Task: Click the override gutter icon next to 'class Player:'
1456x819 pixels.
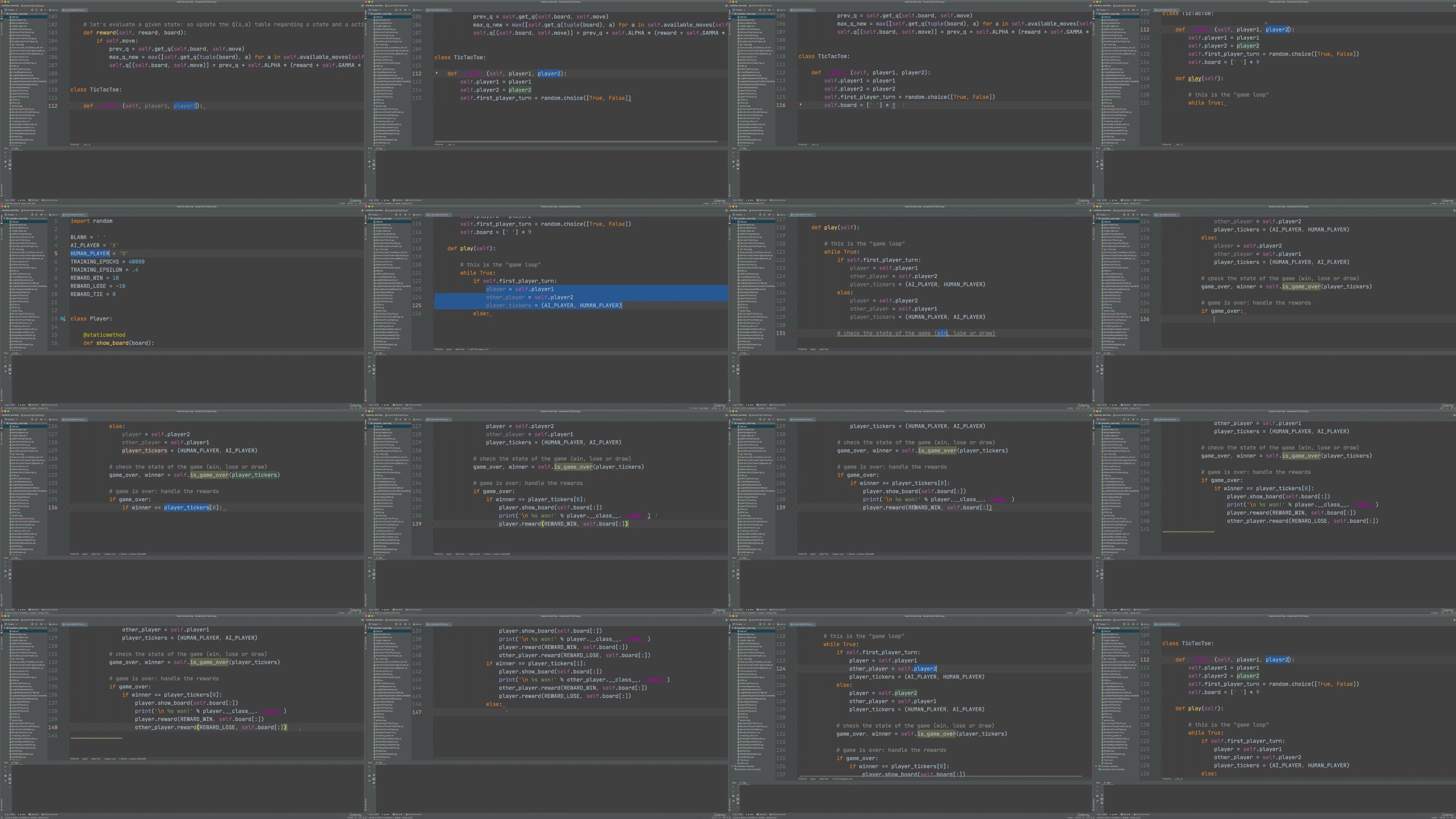Action: pyautogui.click(x=63, y=318)
